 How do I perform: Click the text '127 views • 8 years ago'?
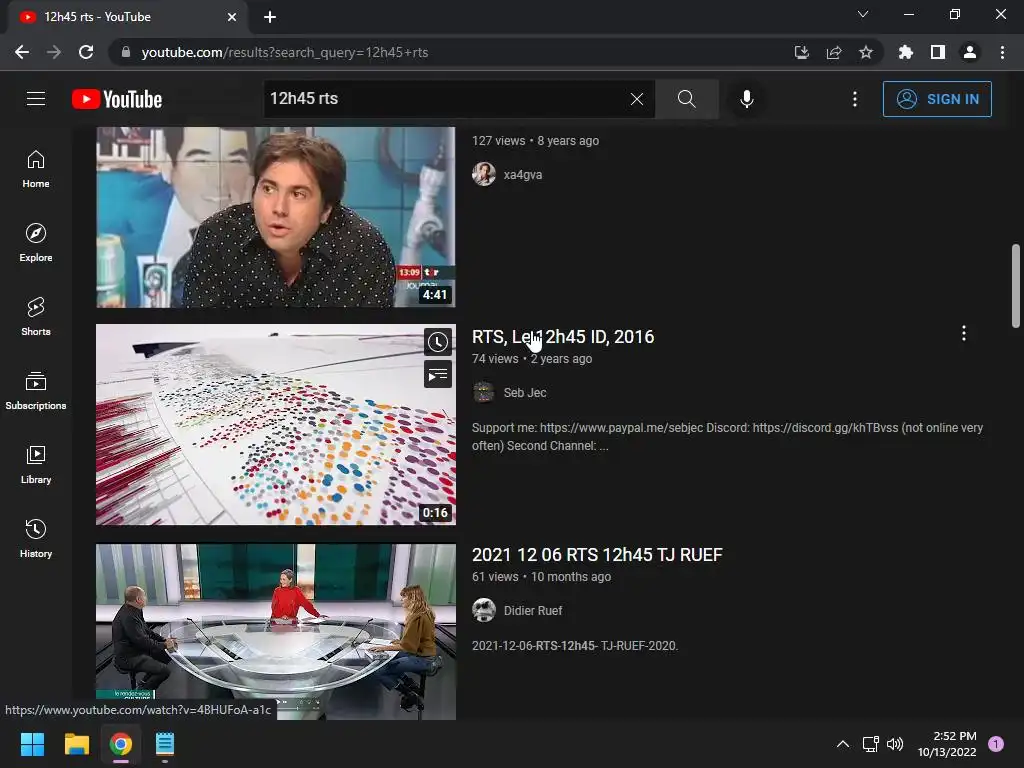click(536, 140)
